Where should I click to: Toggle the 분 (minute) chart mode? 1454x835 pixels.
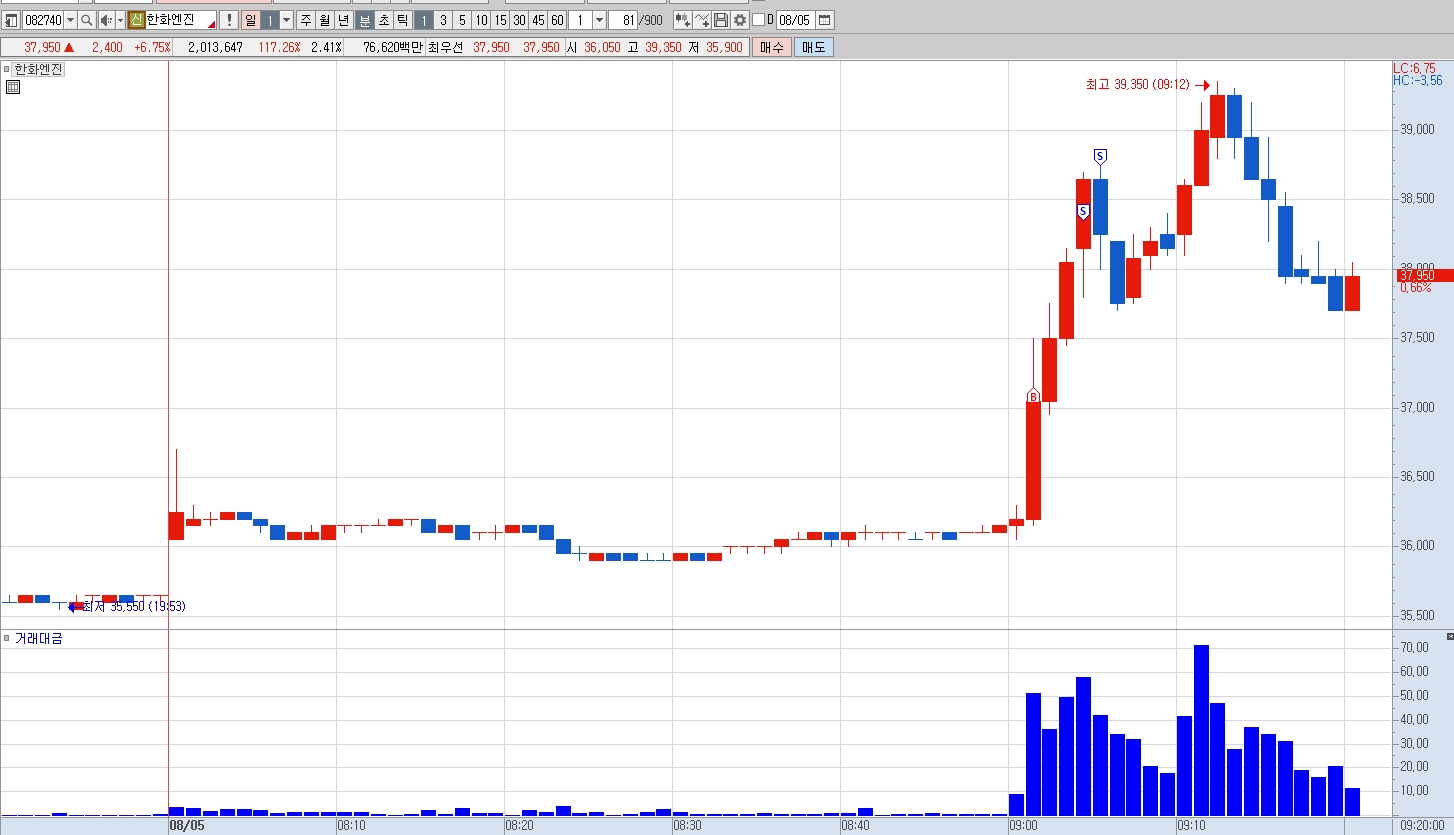pyautogui.click(x=365, y=20)
